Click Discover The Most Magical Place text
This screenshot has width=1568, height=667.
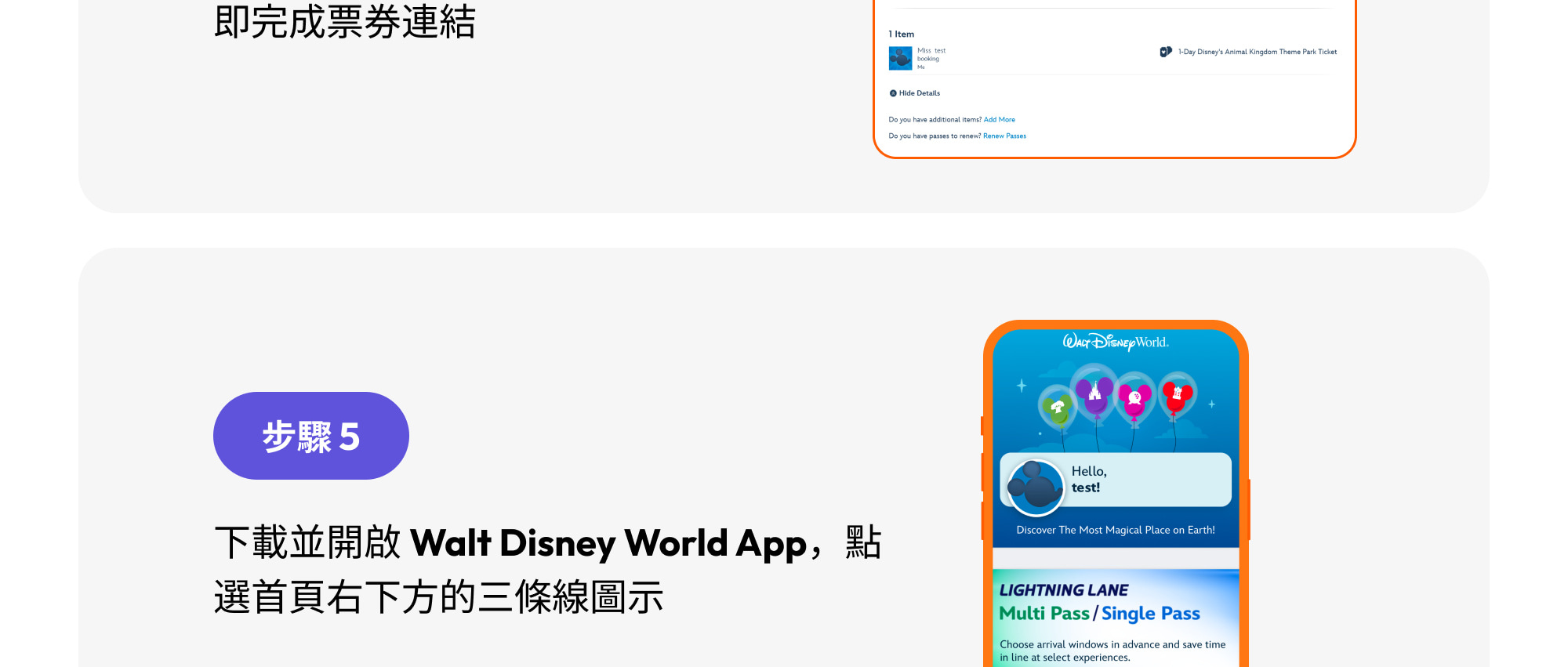1116,530
